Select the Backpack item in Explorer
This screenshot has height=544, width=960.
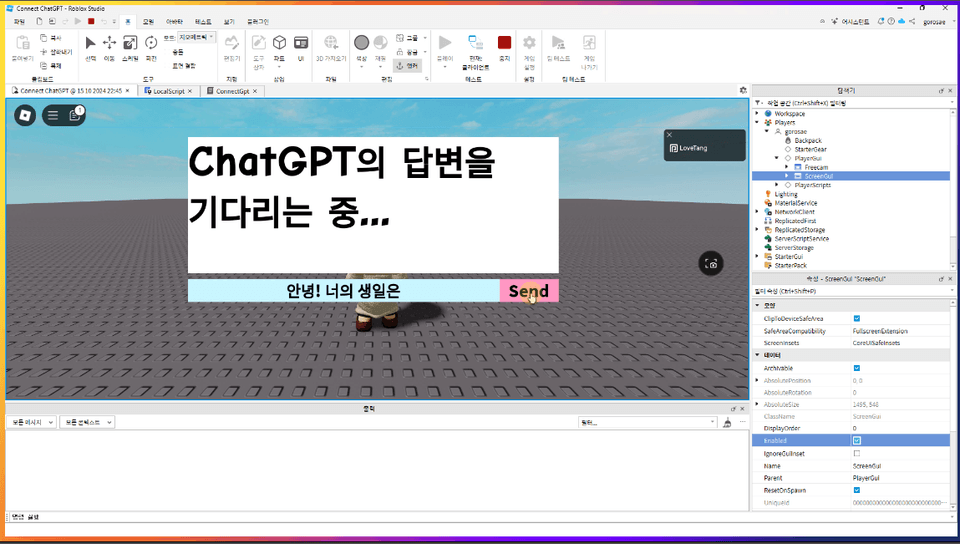pyautogui.click(x=808, y=140)
